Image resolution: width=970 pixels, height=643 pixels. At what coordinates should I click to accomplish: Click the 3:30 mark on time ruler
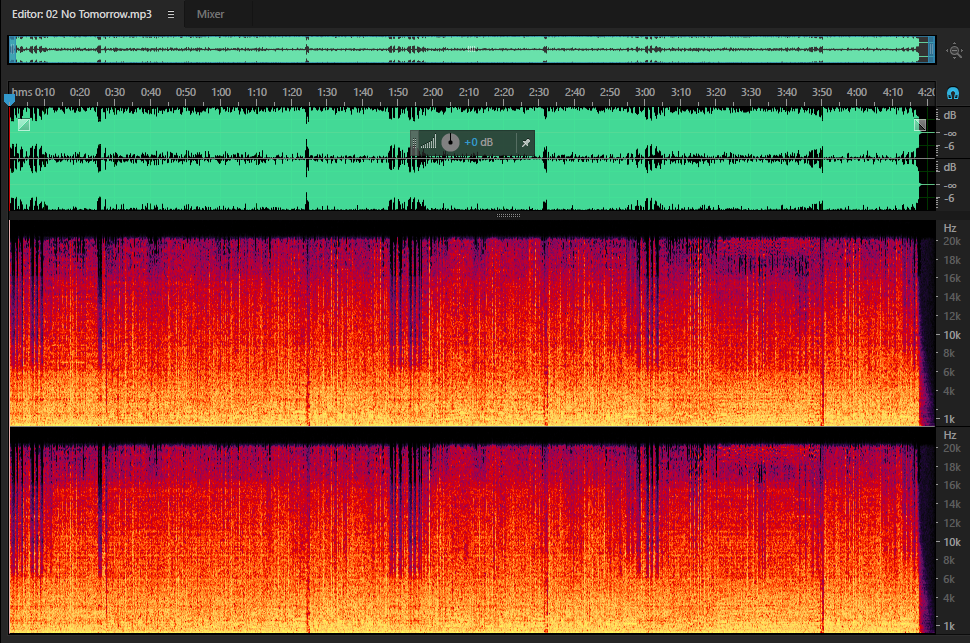(x=751, y=92)
